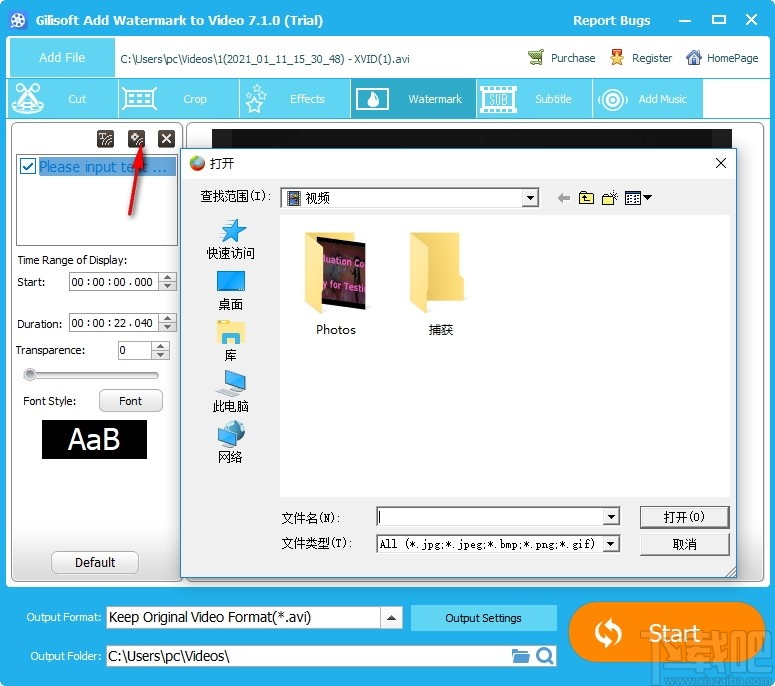This screenshot has height=686, width=775.
Task: Increase the Start time stepper
Action: click(x=168, y=278)
